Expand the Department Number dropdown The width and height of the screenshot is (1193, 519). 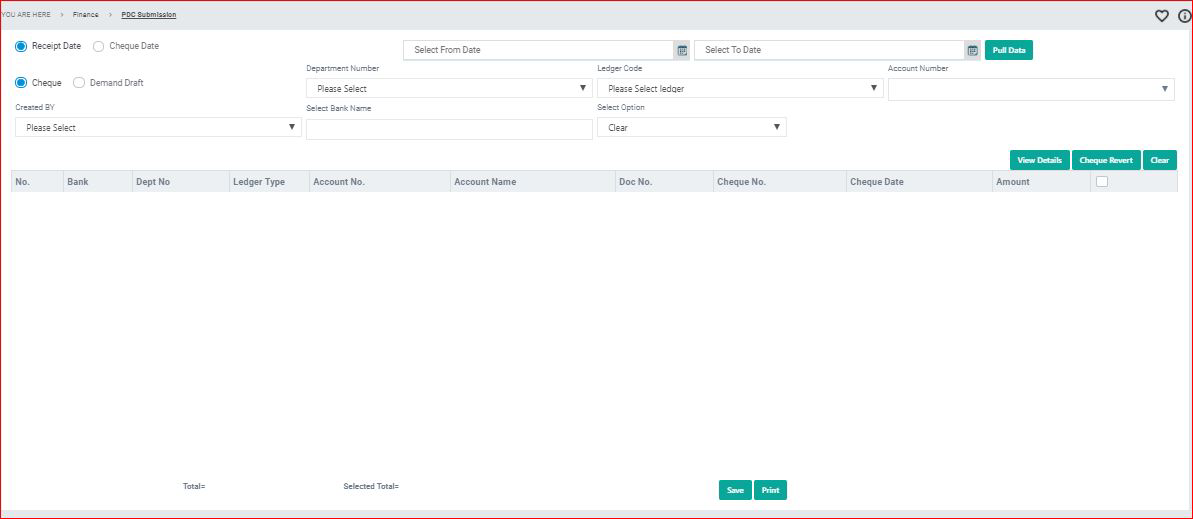pos(449,89)
